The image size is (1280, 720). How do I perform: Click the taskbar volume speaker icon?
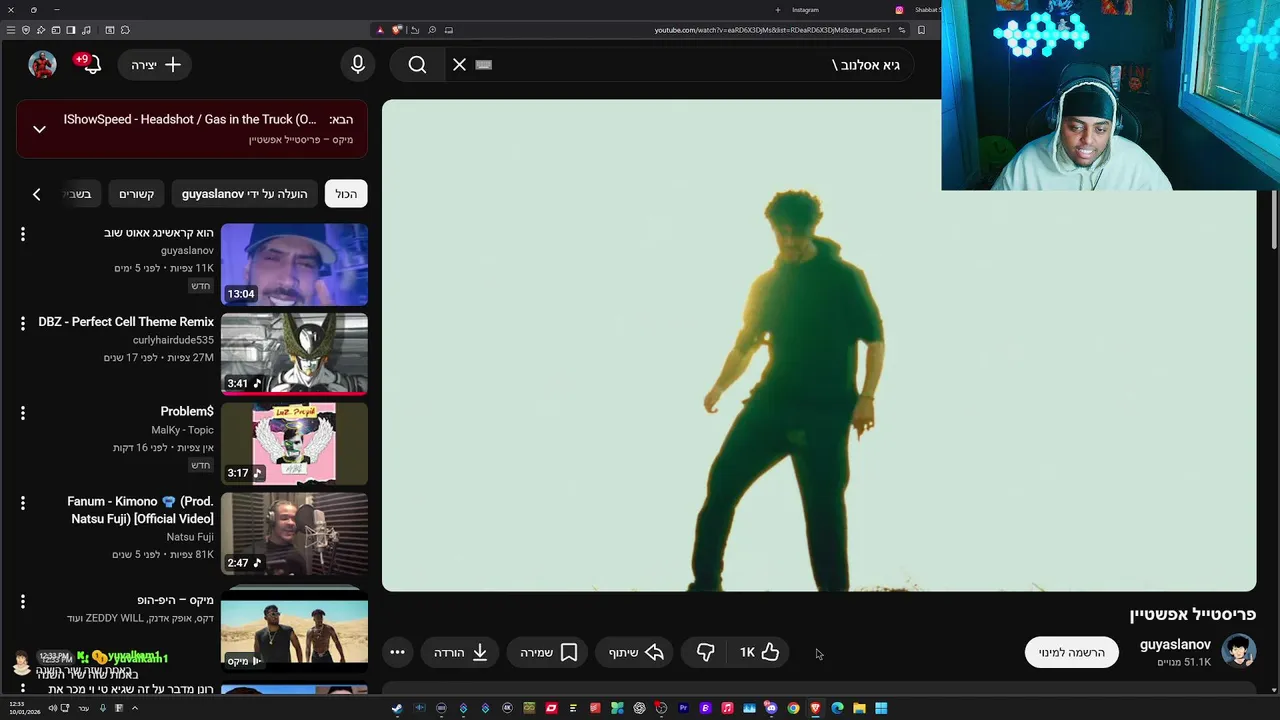[x=53, y=708]
